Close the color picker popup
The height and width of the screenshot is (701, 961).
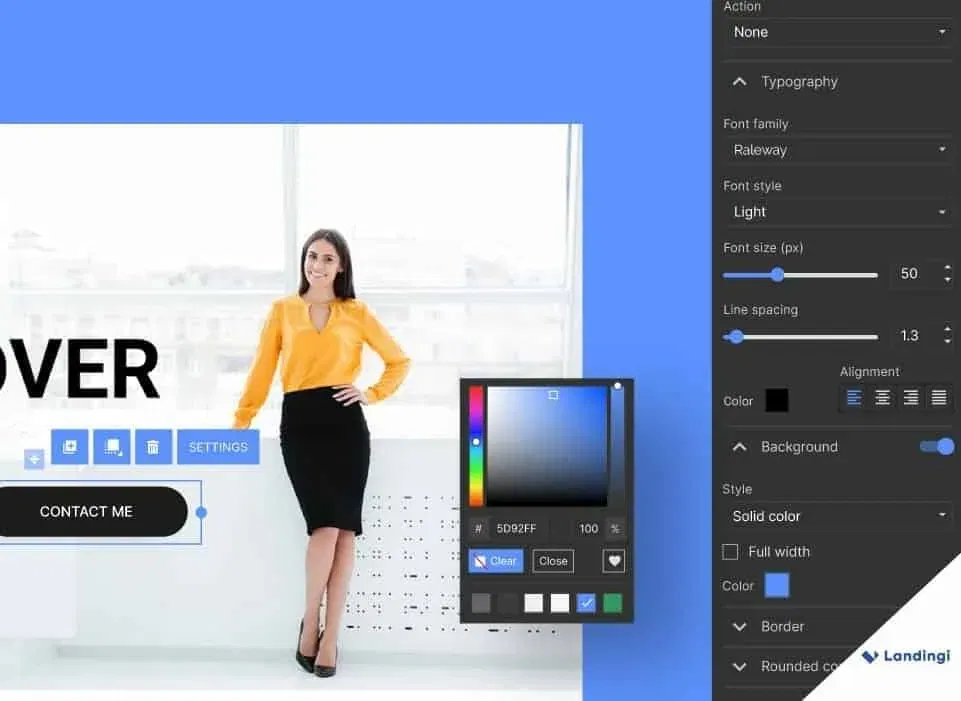coord(553,561)
